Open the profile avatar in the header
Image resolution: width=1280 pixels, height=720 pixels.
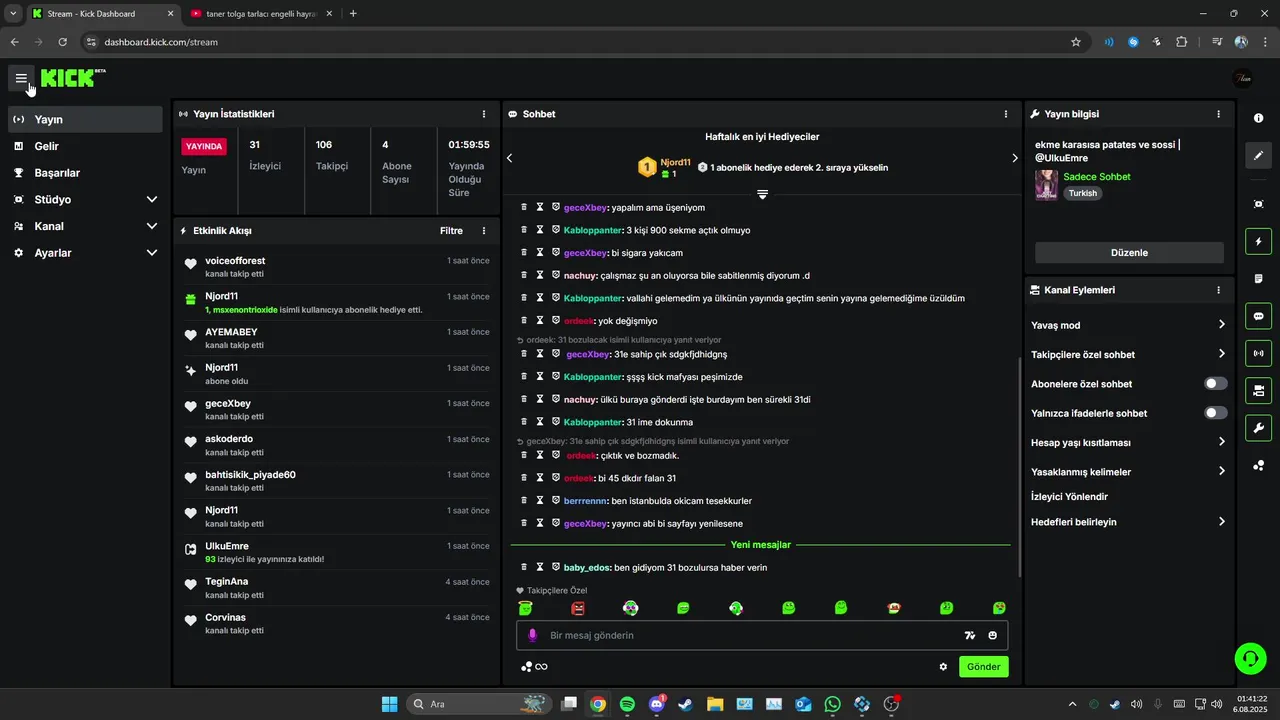tap(1243, 78)
